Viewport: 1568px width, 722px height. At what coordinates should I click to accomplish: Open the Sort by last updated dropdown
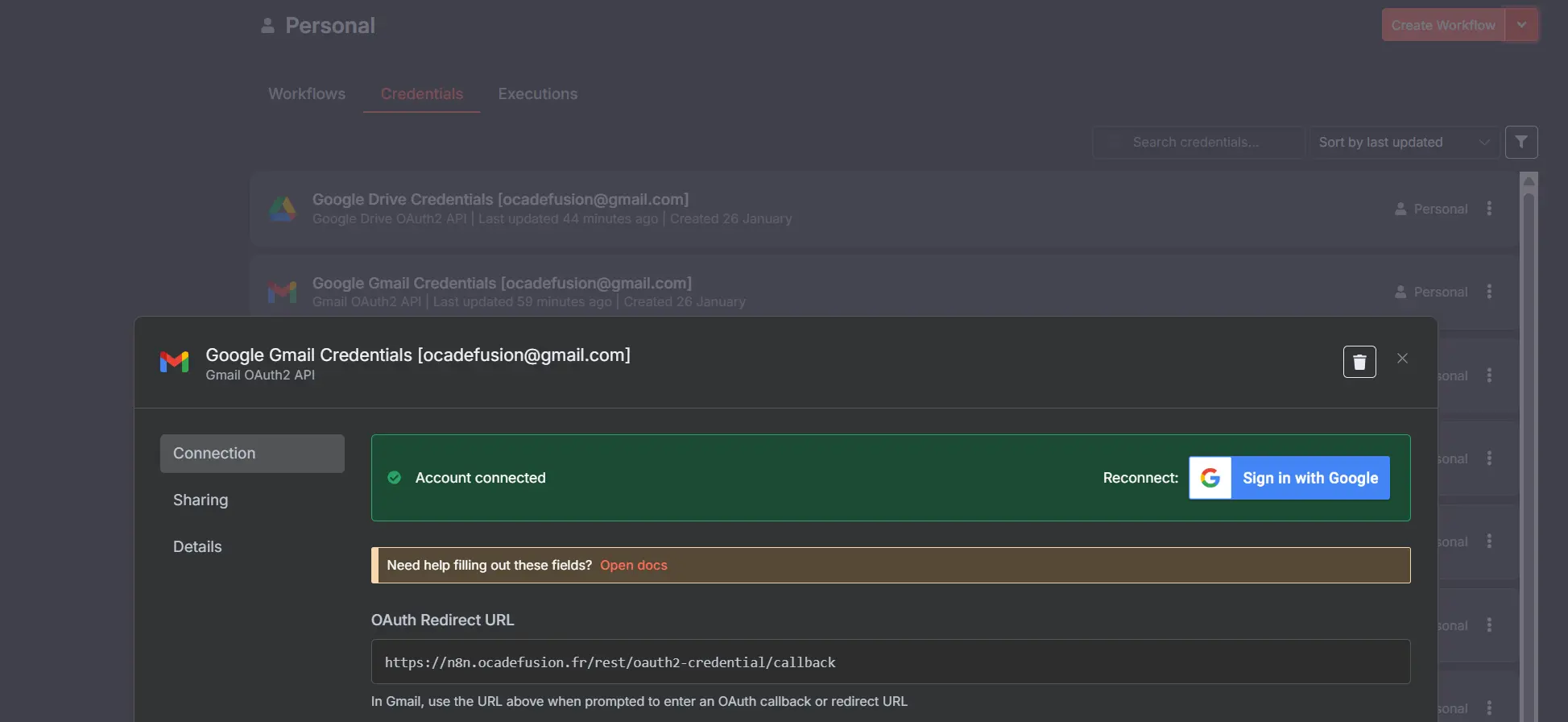pos(1404,142)
